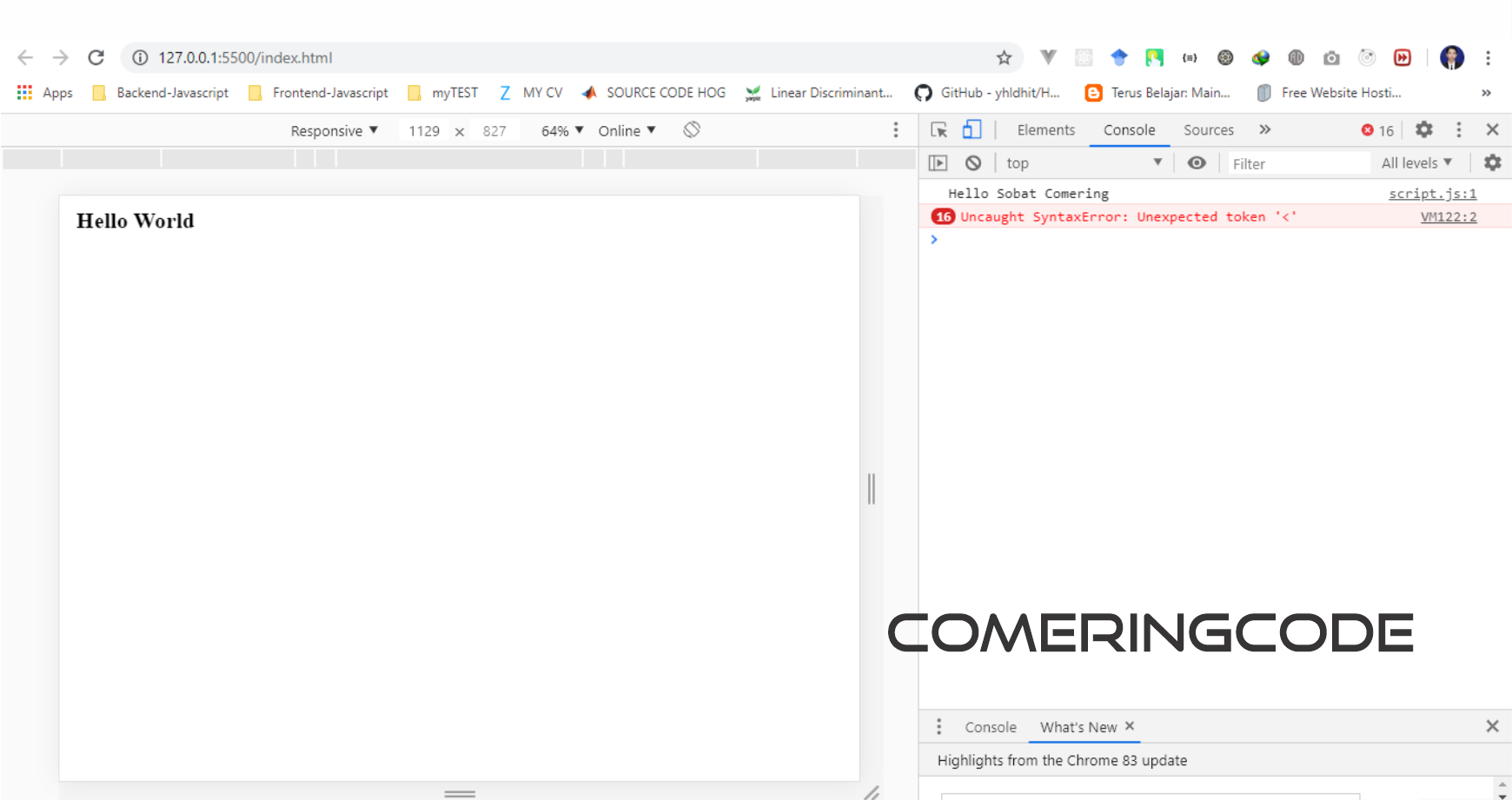The height and width of the screenshot is (800, 1512).
Task: Open DevTools settings gear in the tab bar
Action: click(x=1423, y=129)
